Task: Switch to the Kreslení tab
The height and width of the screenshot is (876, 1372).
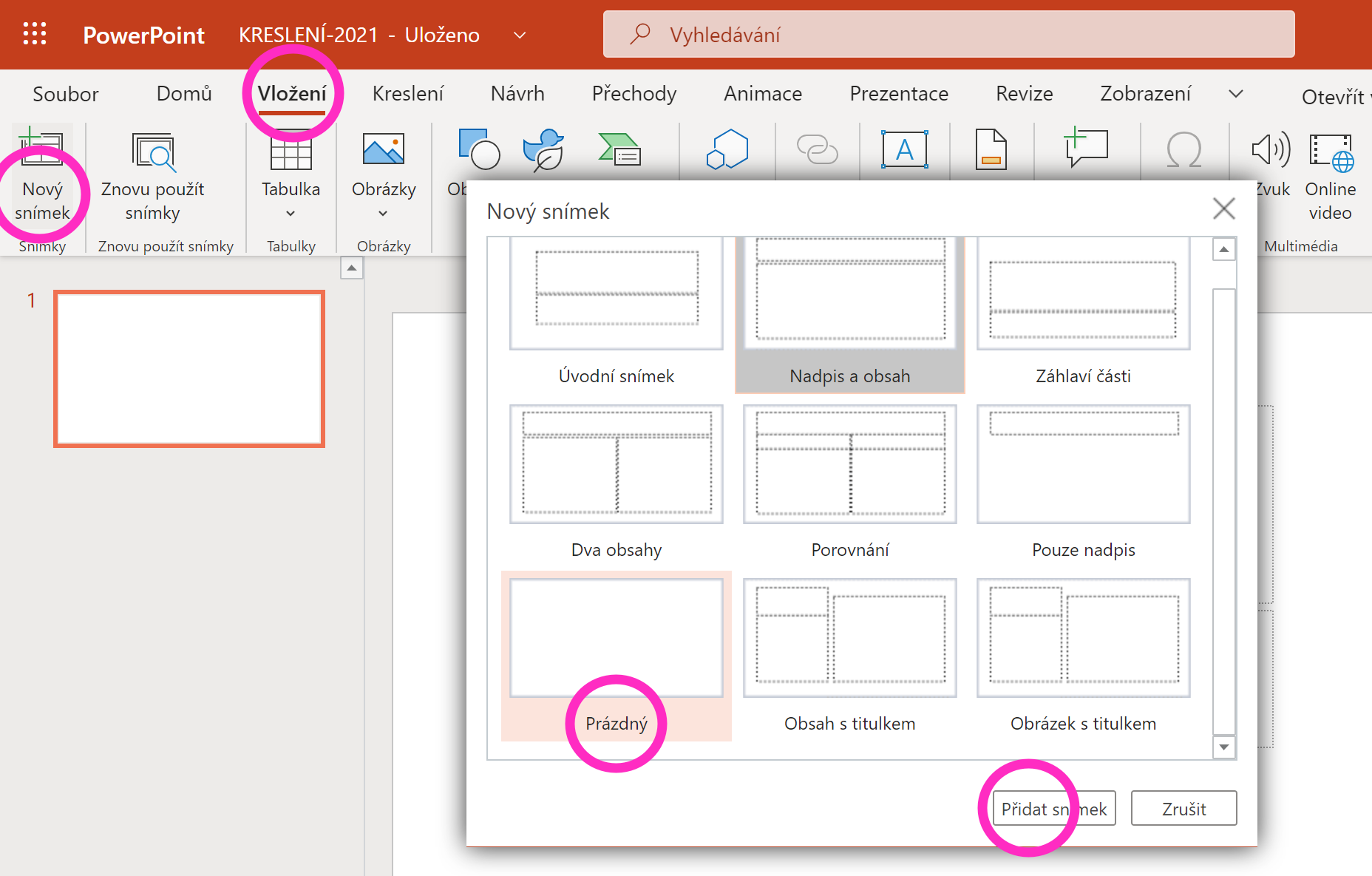Action: point(407,94)
